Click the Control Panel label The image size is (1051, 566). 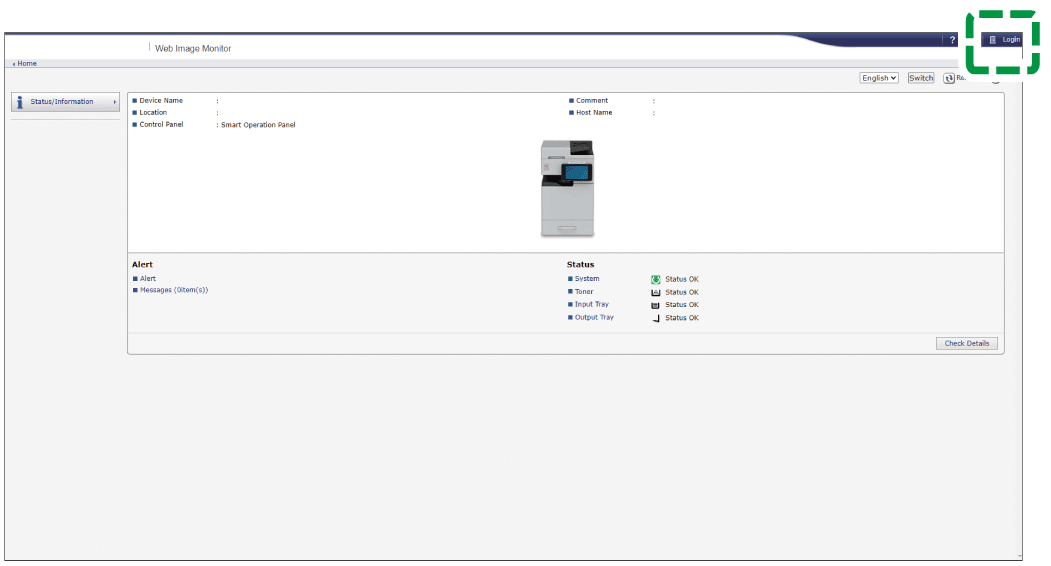tap(161, 125)
